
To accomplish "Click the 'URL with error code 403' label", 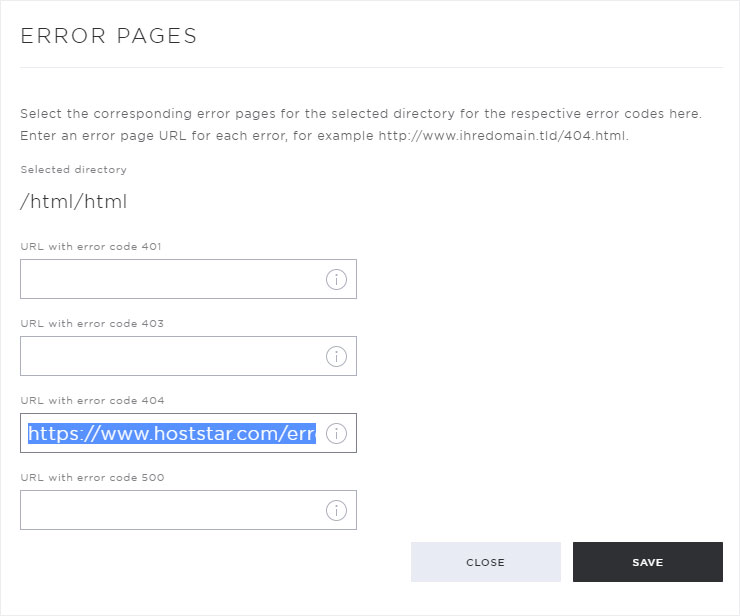I will pos(92,323).
